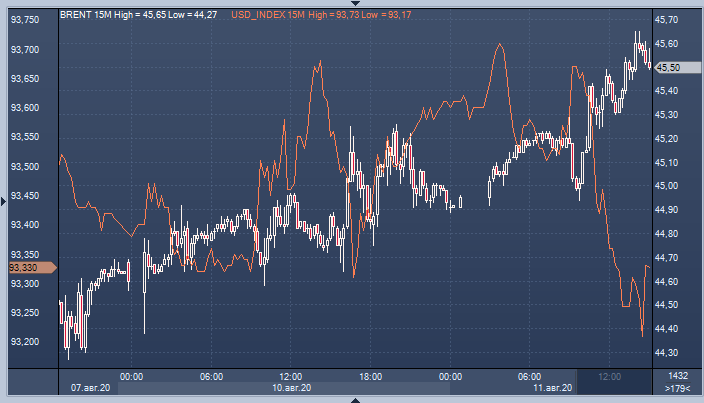The image size is (704, 403).
Task: Click the 93,500 left axis value
Action: [24, 167]
